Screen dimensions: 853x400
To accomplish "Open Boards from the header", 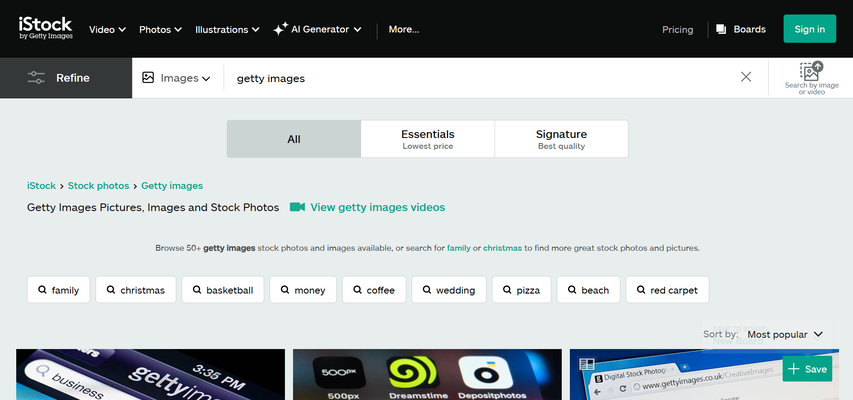I will 740,29.
